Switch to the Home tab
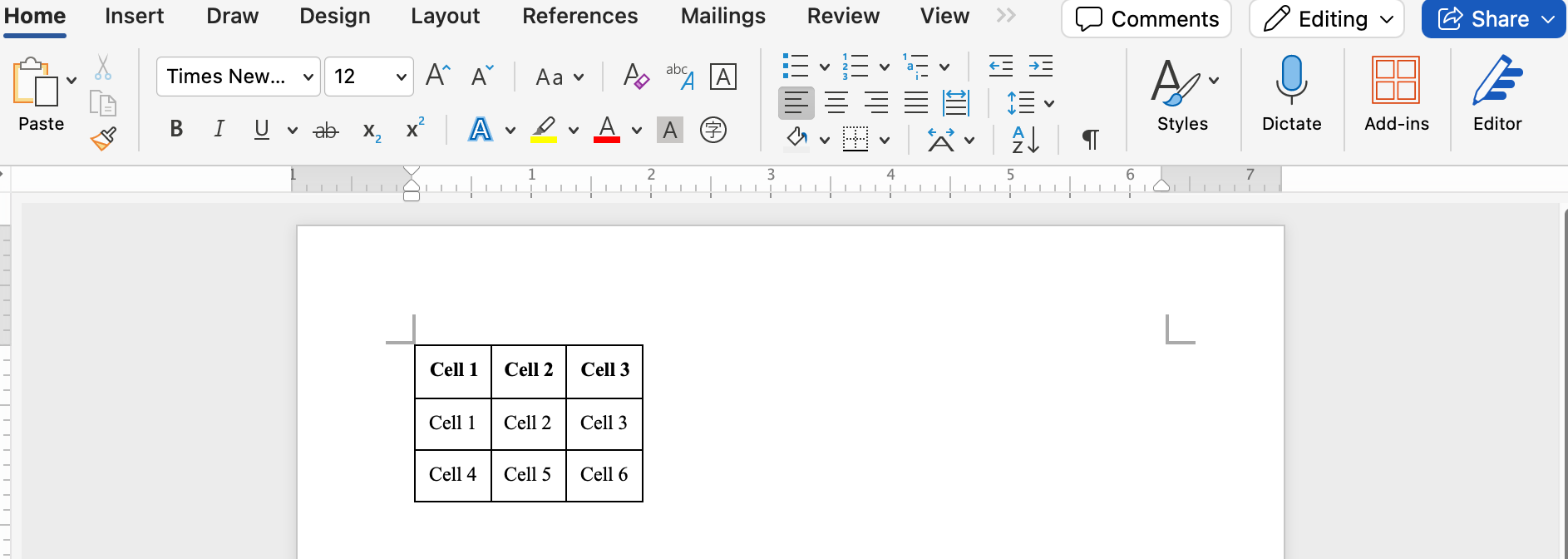The height and width of the screenshot is (559, 1568). (35, 16)
